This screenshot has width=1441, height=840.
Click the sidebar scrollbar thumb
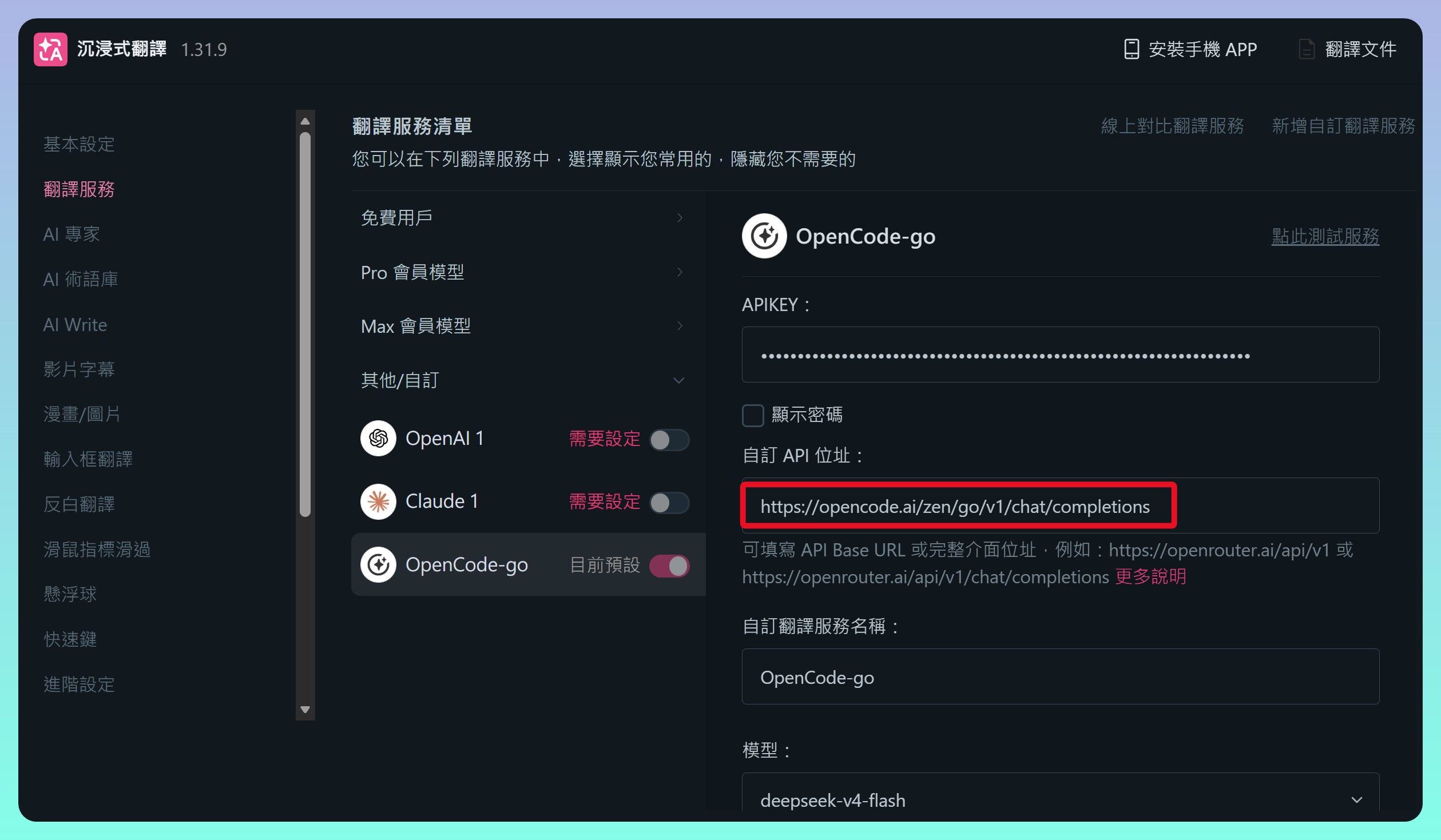(x=305, y=324)
